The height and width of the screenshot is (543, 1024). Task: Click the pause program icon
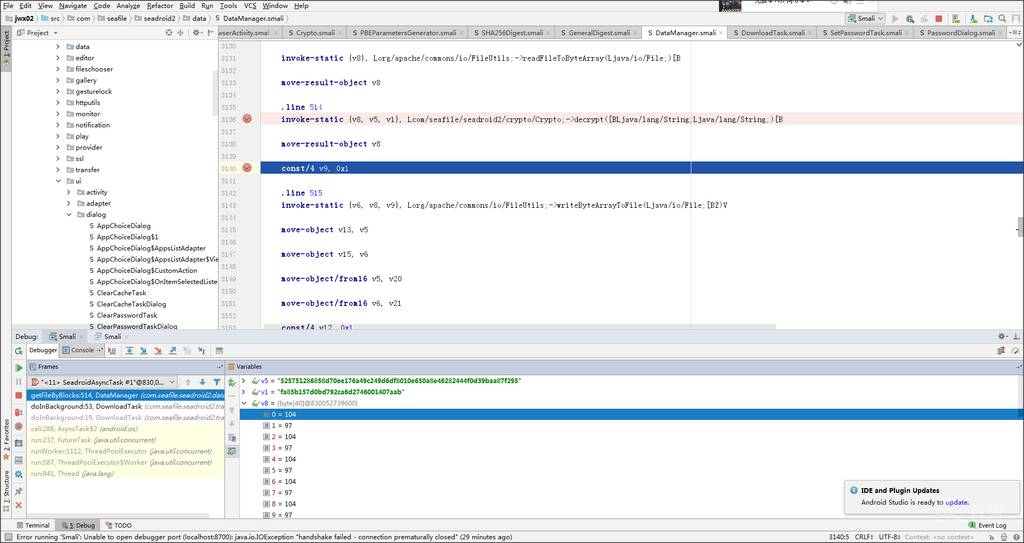click(18, 382)
